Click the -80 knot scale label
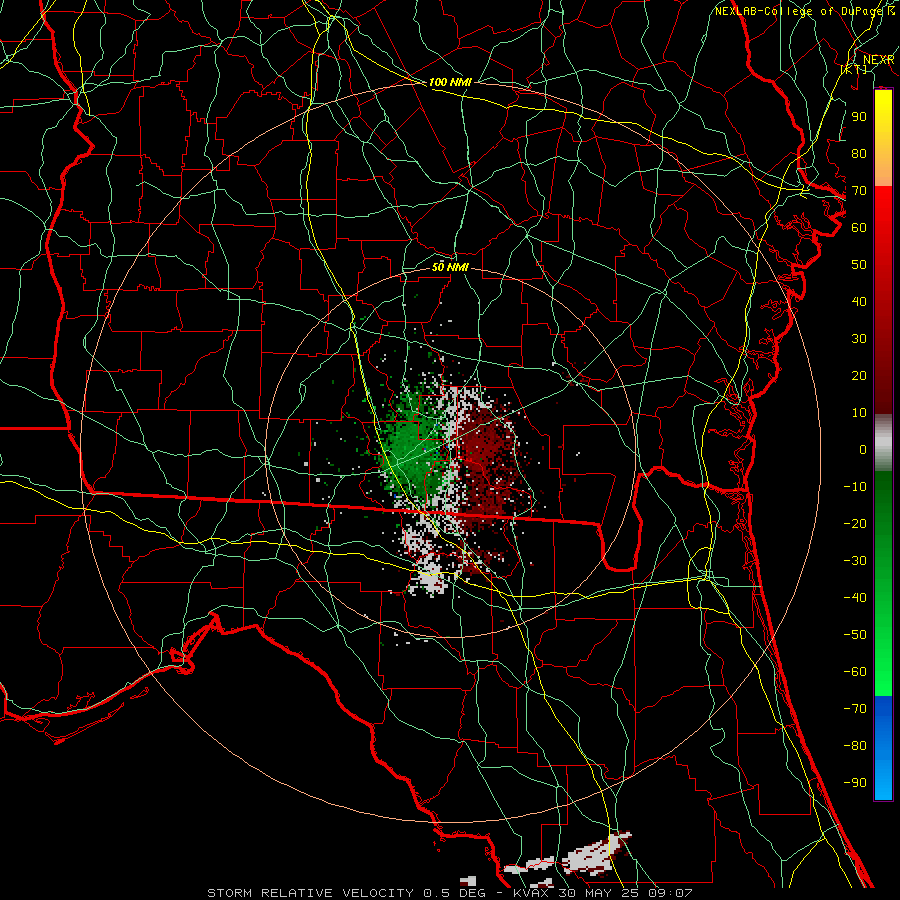This screenshot has width=900, height=900. [855, 746]
